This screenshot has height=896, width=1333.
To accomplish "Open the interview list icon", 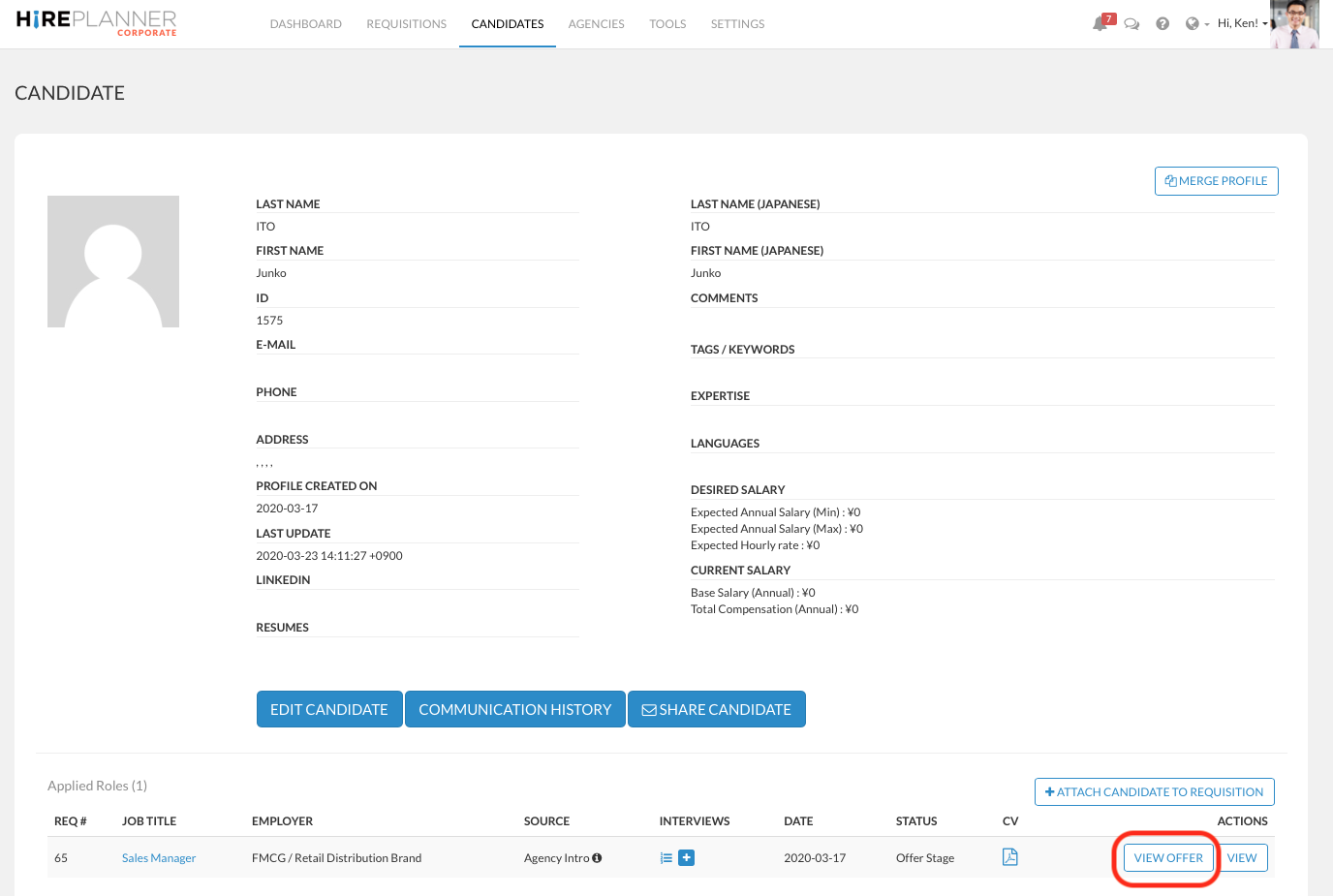I will [x=666, y=858].
